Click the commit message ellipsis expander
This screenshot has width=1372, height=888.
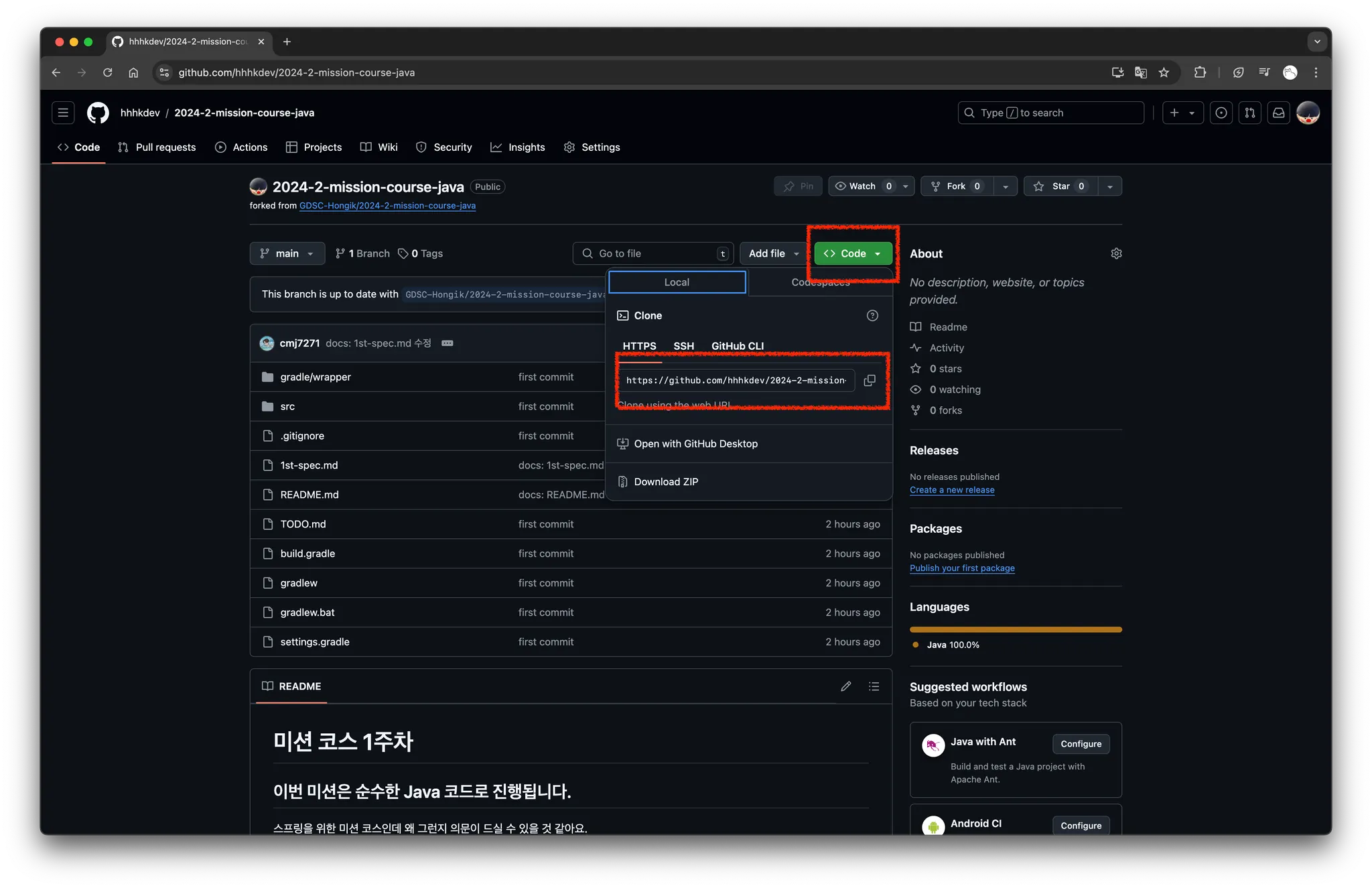coord(448,343)
